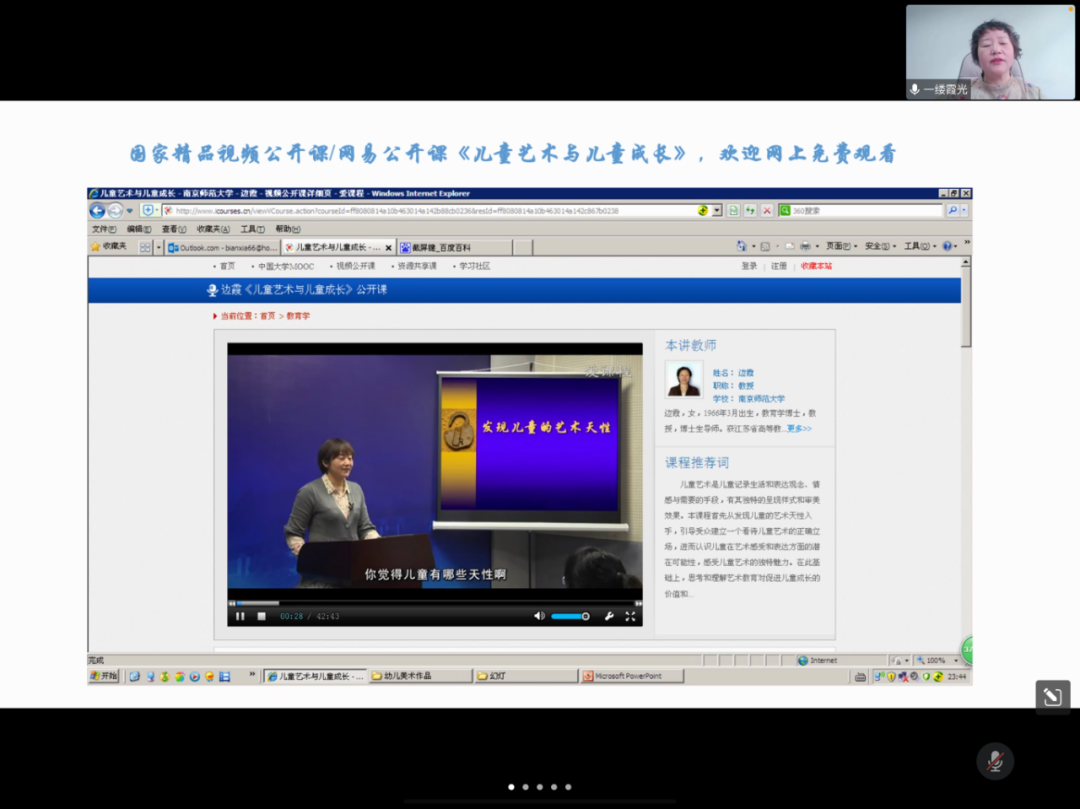Click the browser back arrow button
1080x809 pixels.
click(97, 211)
